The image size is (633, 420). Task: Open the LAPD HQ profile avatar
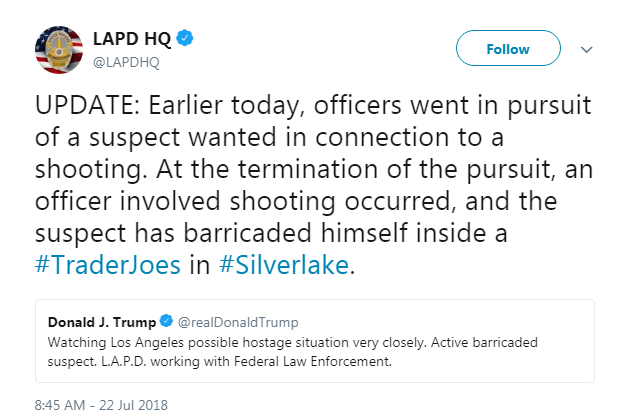coord(59,51)
